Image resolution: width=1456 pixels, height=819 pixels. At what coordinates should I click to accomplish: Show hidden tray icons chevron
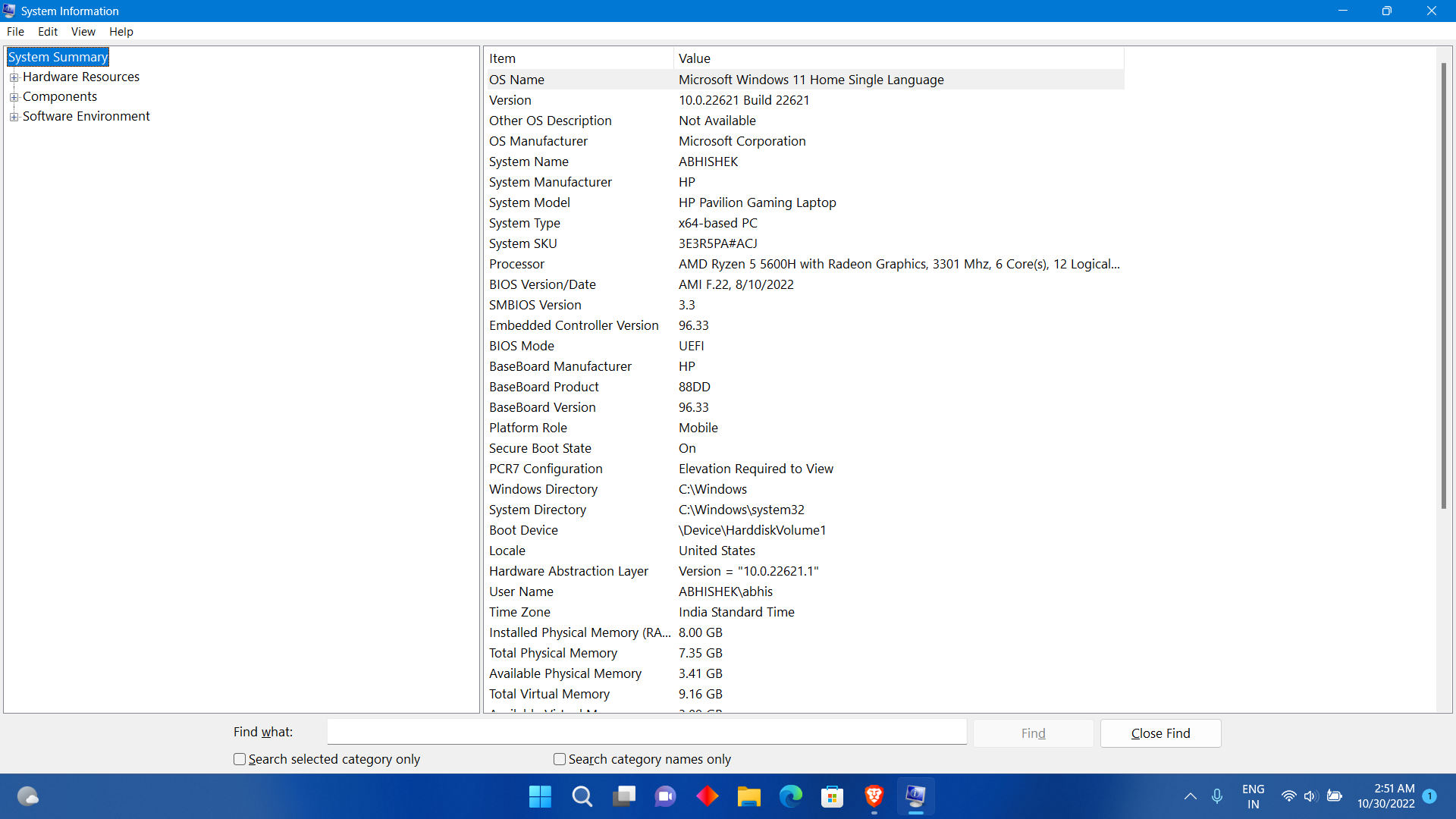[x=1191, y=796]
